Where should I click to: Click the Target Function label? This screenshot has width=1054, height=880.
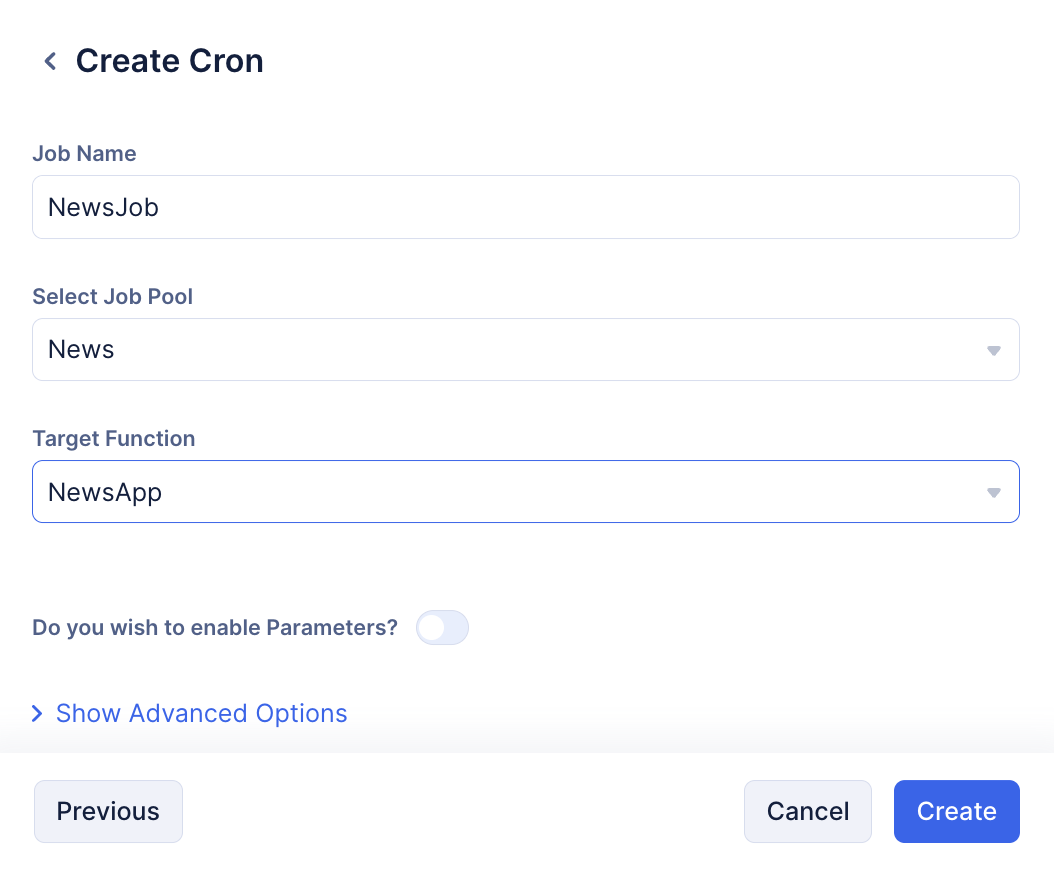[114, 438]
